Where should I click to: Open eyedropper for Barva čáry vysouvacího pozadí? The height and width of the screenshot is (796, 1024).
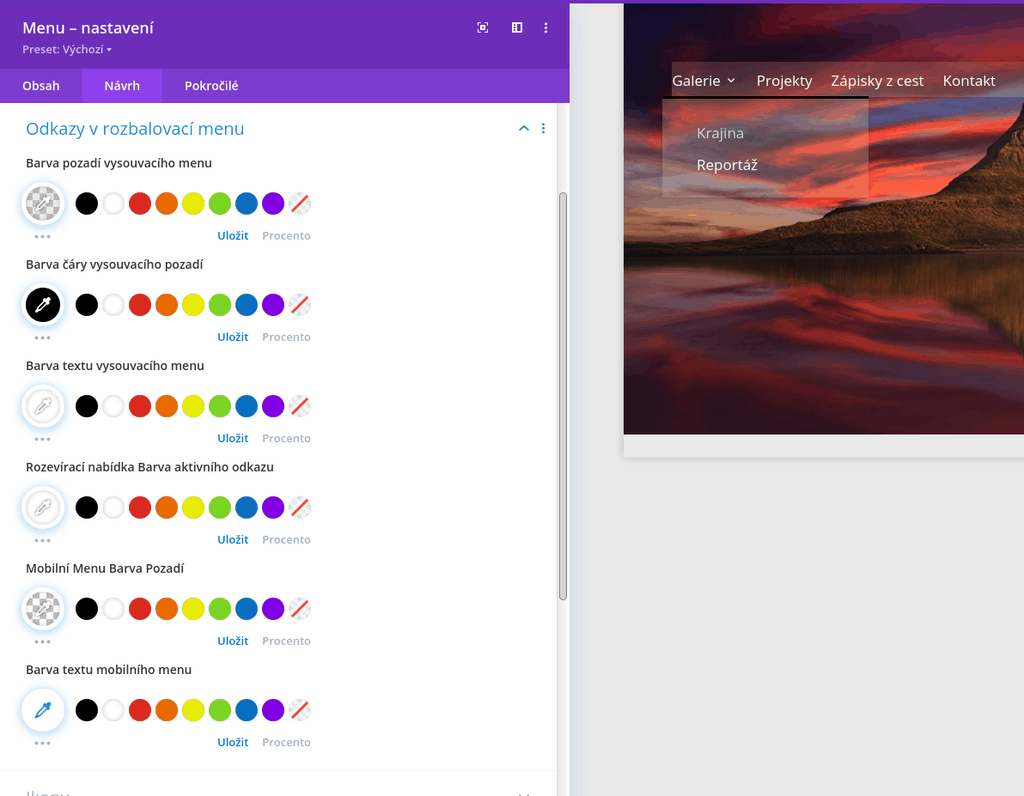tap(43, 305)
